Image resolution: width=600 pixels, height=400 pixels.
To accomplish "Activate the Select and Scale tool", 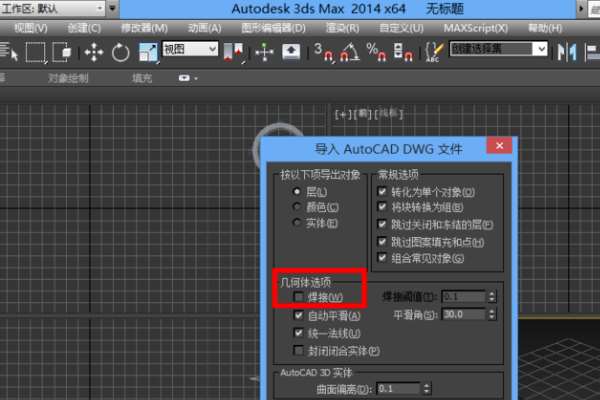I will (148, 52).
